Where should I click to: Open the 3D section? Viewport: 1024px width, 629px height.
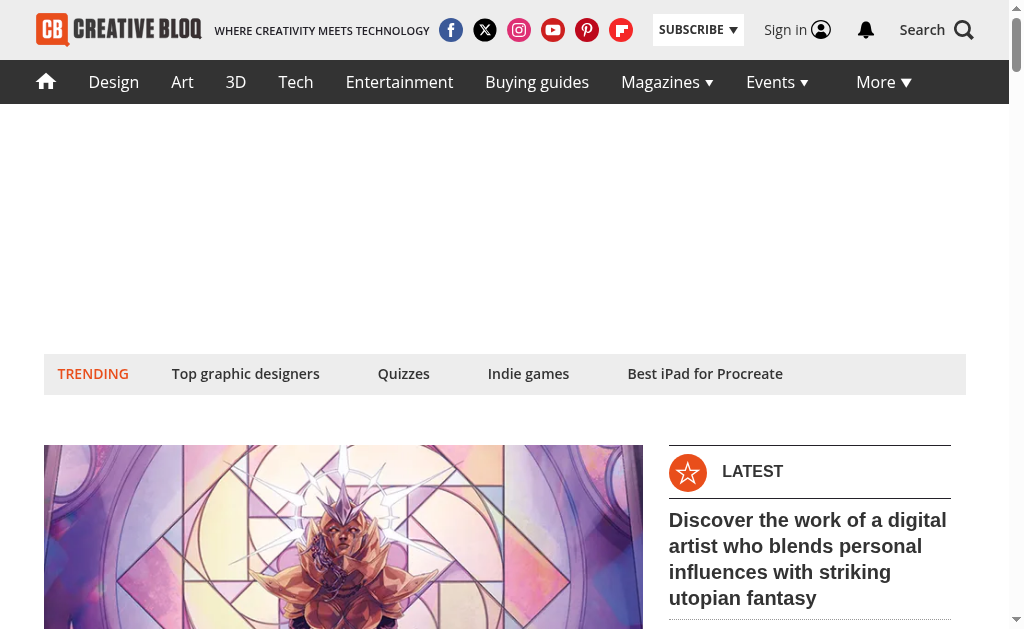pyautogui.click(x=236, y=82)
